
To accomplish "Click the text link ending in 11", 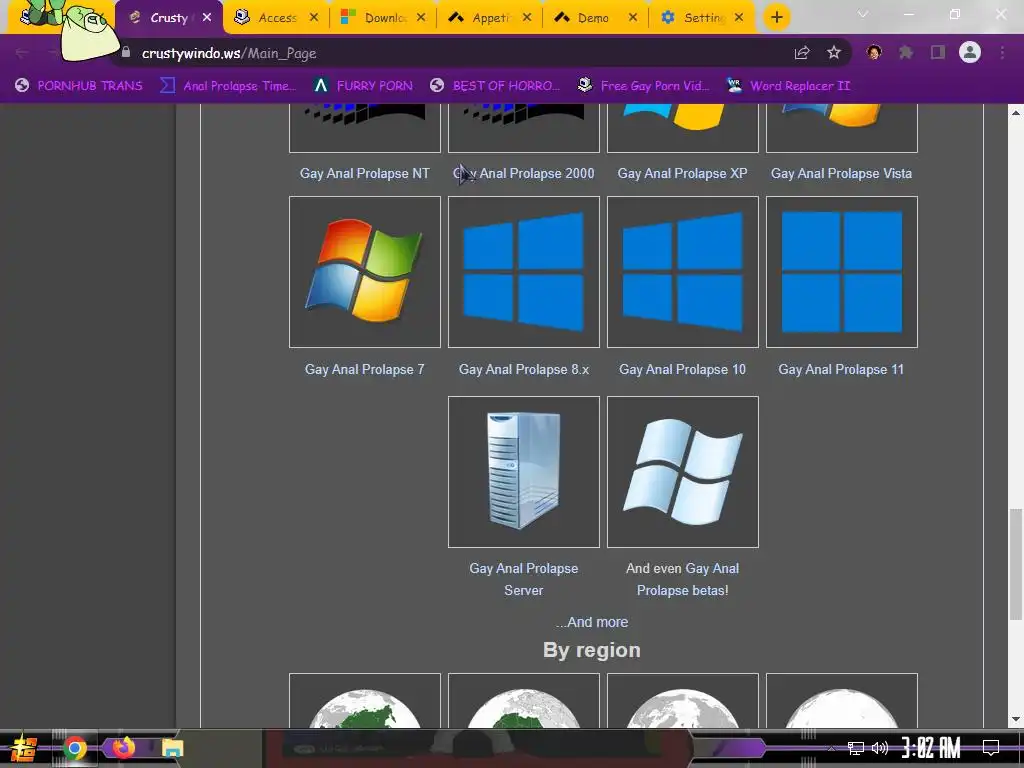I will (841, 370).
